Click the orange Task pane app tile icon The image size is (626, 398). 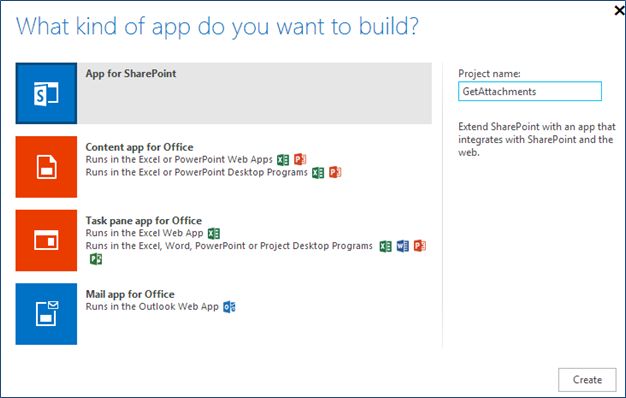46,240
